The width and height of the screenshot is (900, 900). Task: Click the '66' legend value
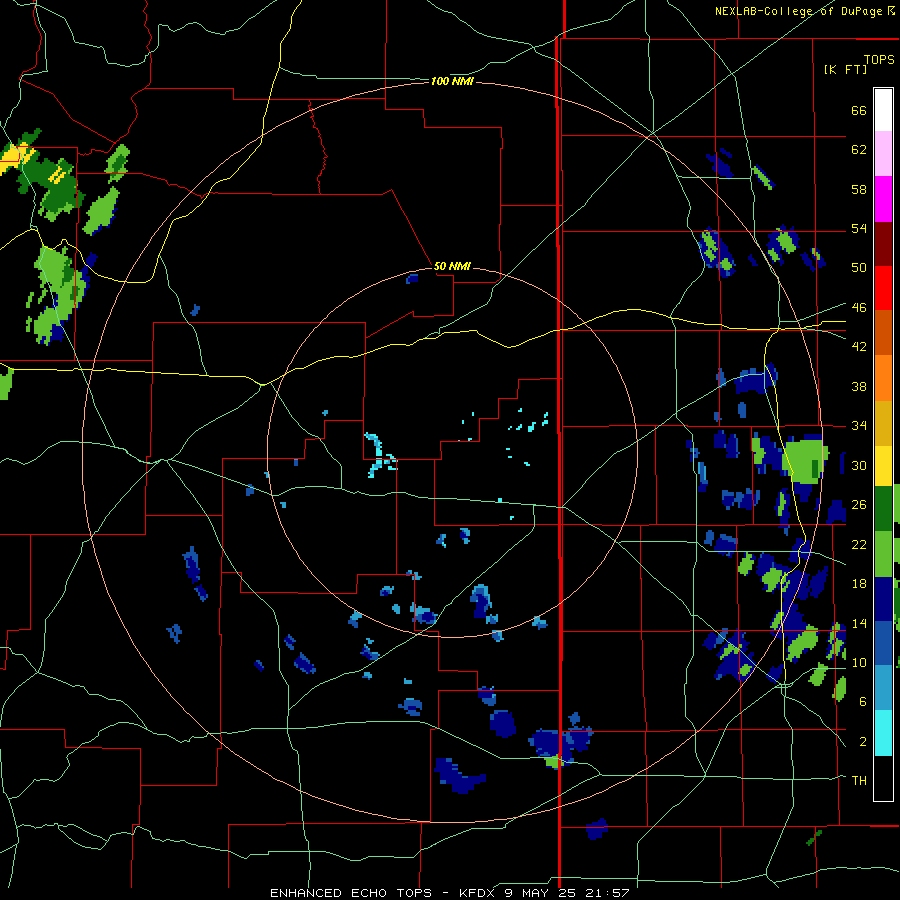859,110
